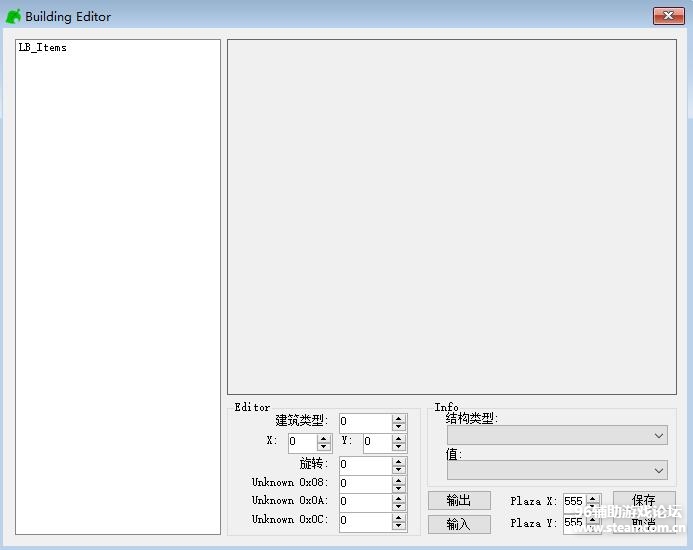Decrease the 建筑类型 value with down arrow
The height and width of the screenshot is (550, 693).
click(399, 427)
